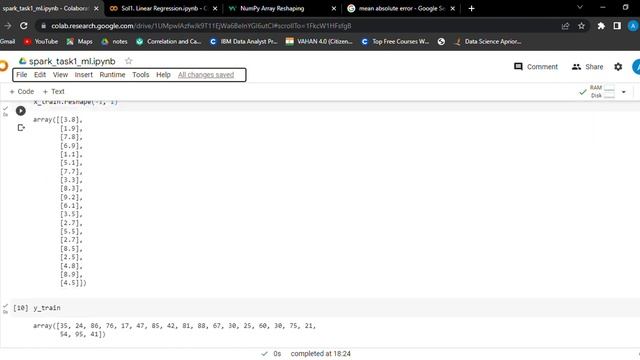Click the All changes saved link
Viewport: 640px width, 360px height.
(x=206, y=75)
